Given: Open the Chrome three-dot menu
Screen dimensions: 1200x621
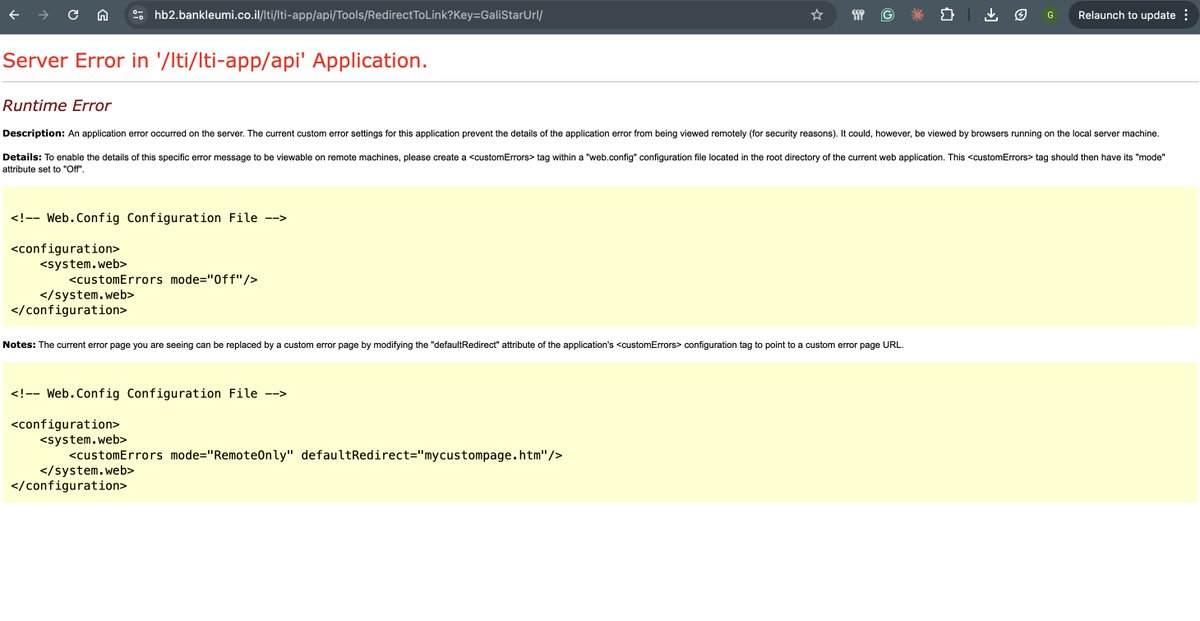Looking at the screenshot, I should 1185,15.
